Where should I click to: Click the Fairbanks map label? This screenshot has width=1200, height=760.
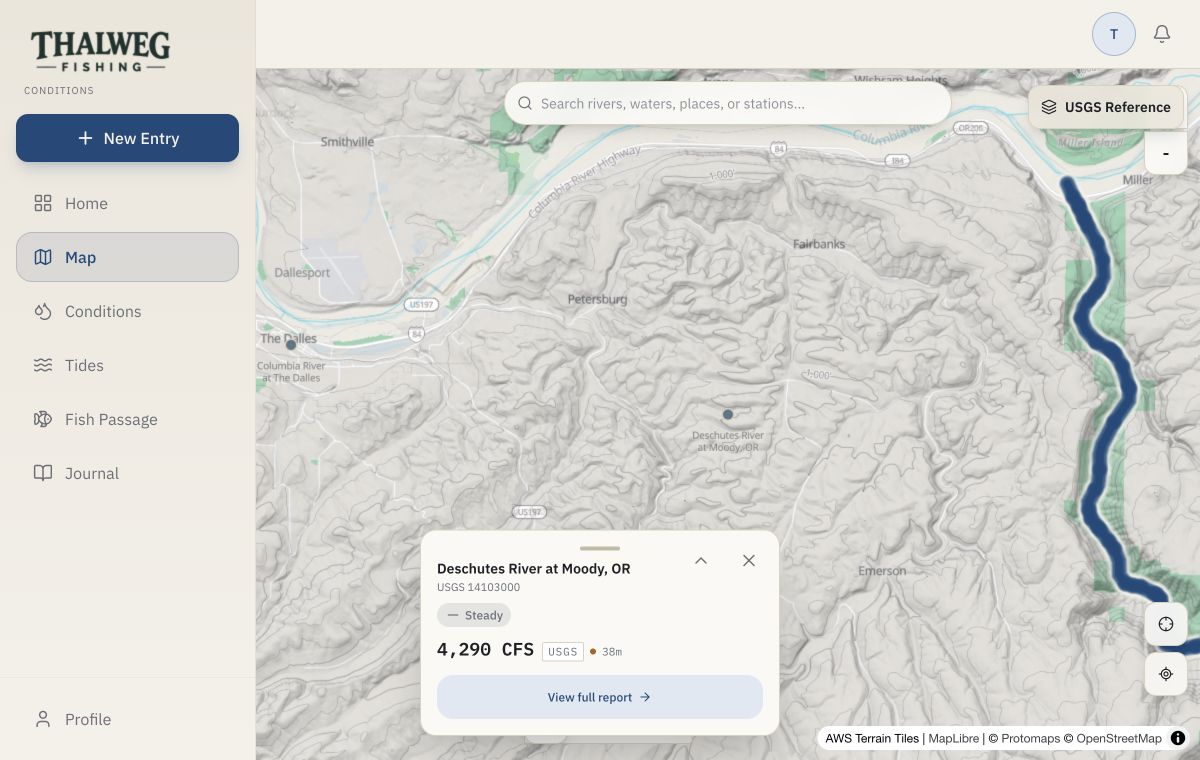[819, 244]
